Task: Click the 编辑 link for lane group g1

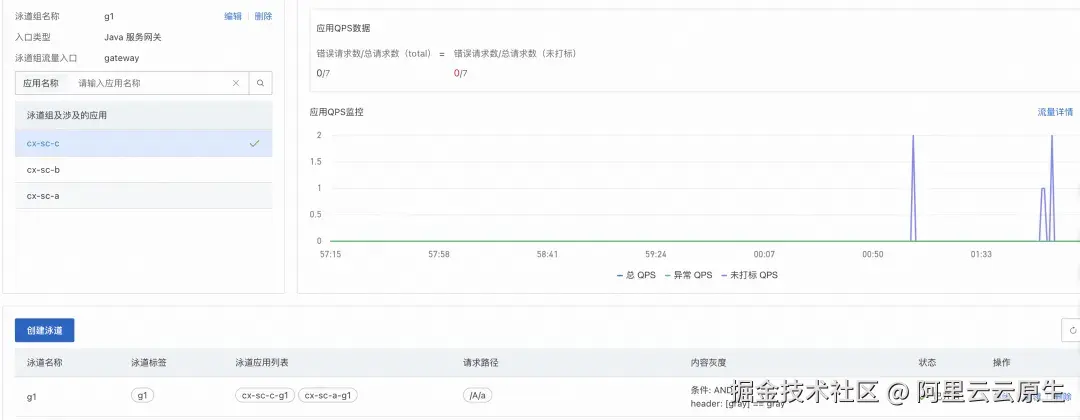Action: [x=233, y=17]
